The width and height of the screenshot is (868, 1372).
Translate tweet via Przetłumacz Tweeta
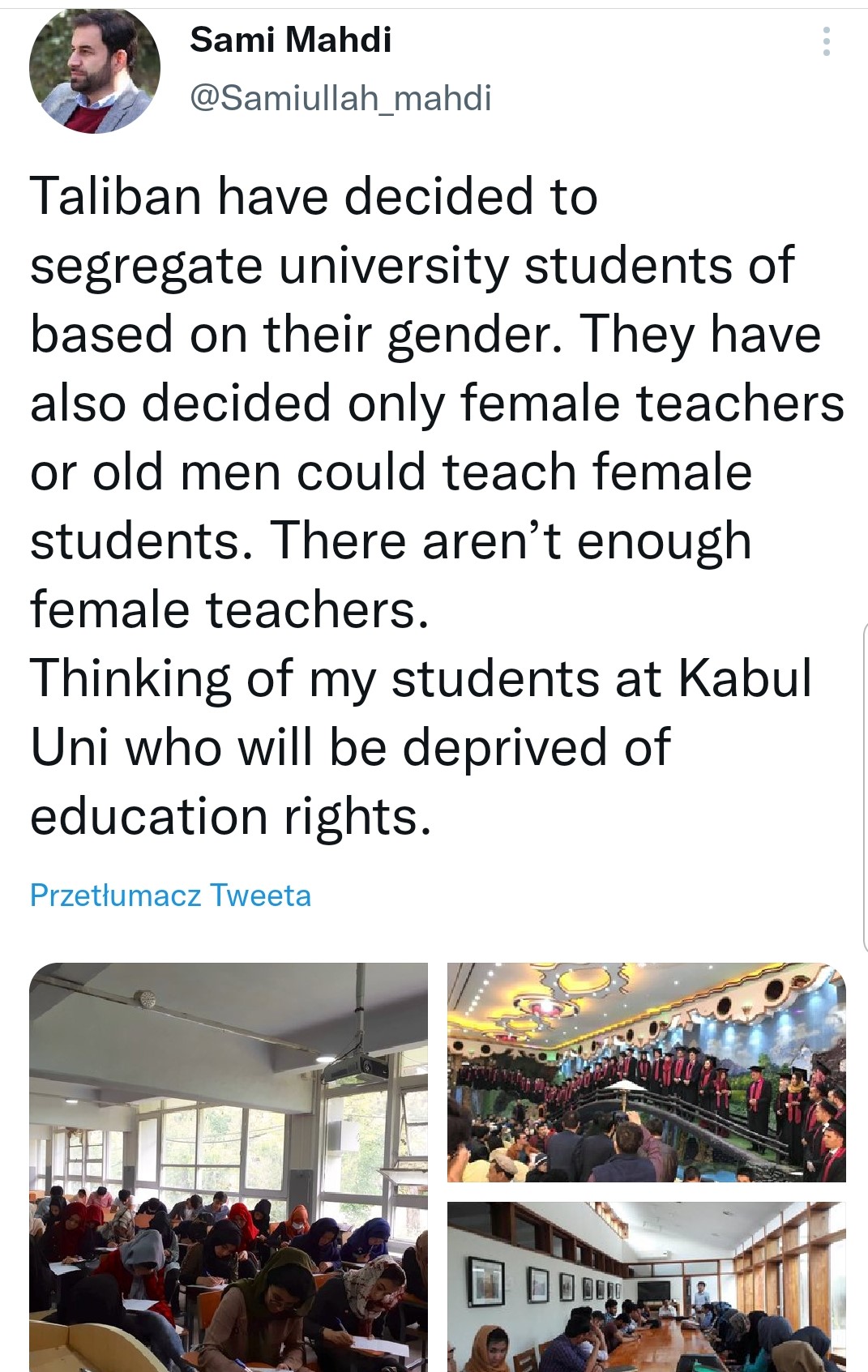tap(170, 895)
